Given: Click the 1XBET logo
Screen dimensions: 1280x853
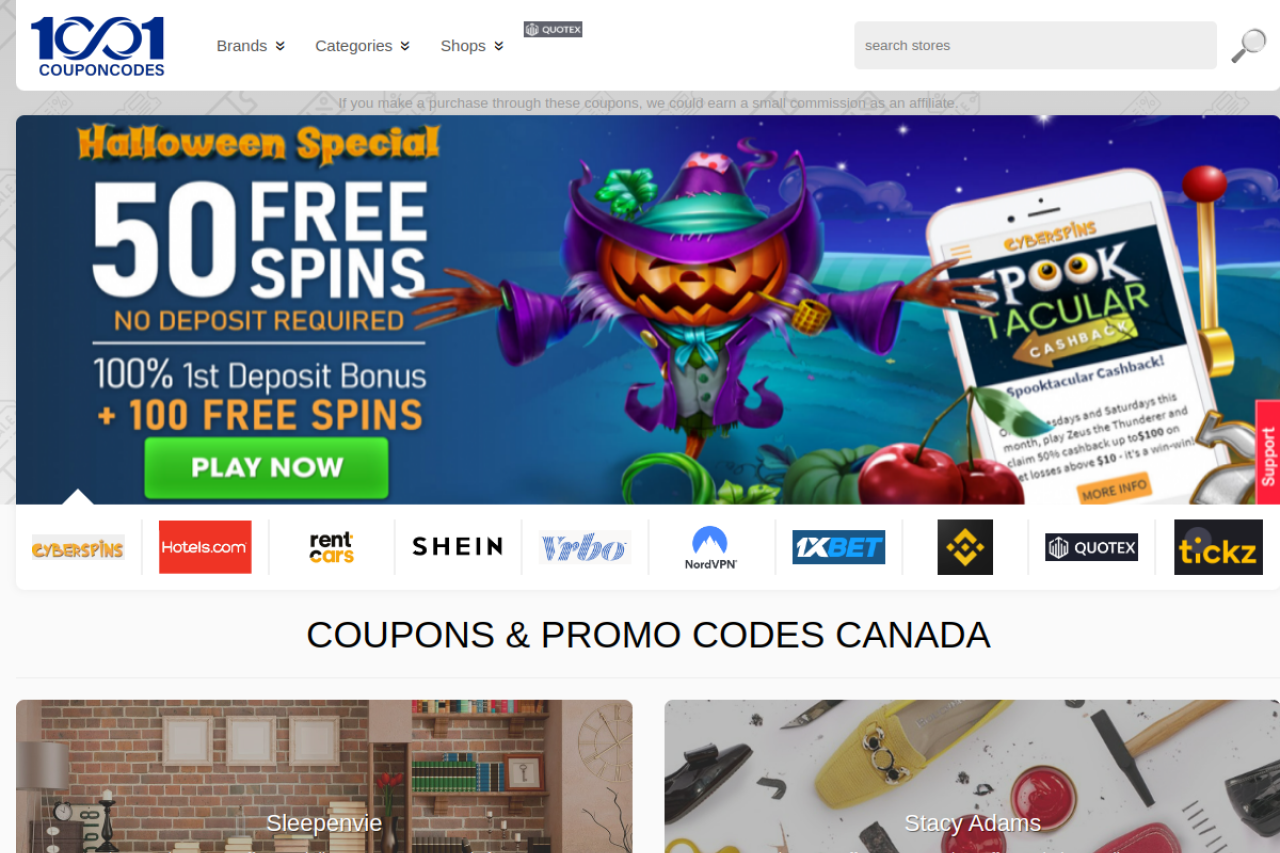Looking at the screenshot, I should pyautogui.click(x=838, y=547).
